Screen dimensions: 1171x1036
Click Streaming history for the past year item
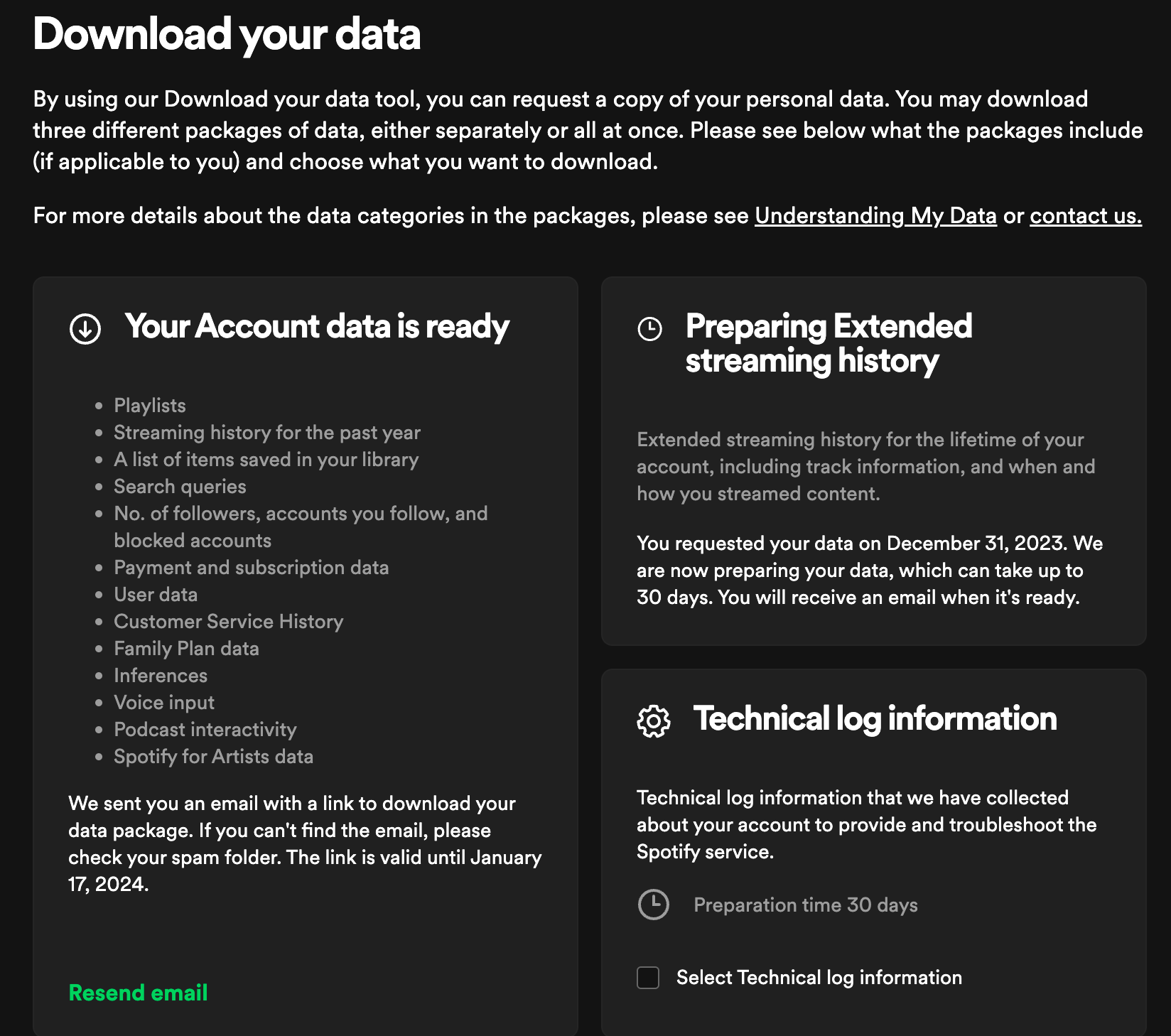click(x=267, y=433)
